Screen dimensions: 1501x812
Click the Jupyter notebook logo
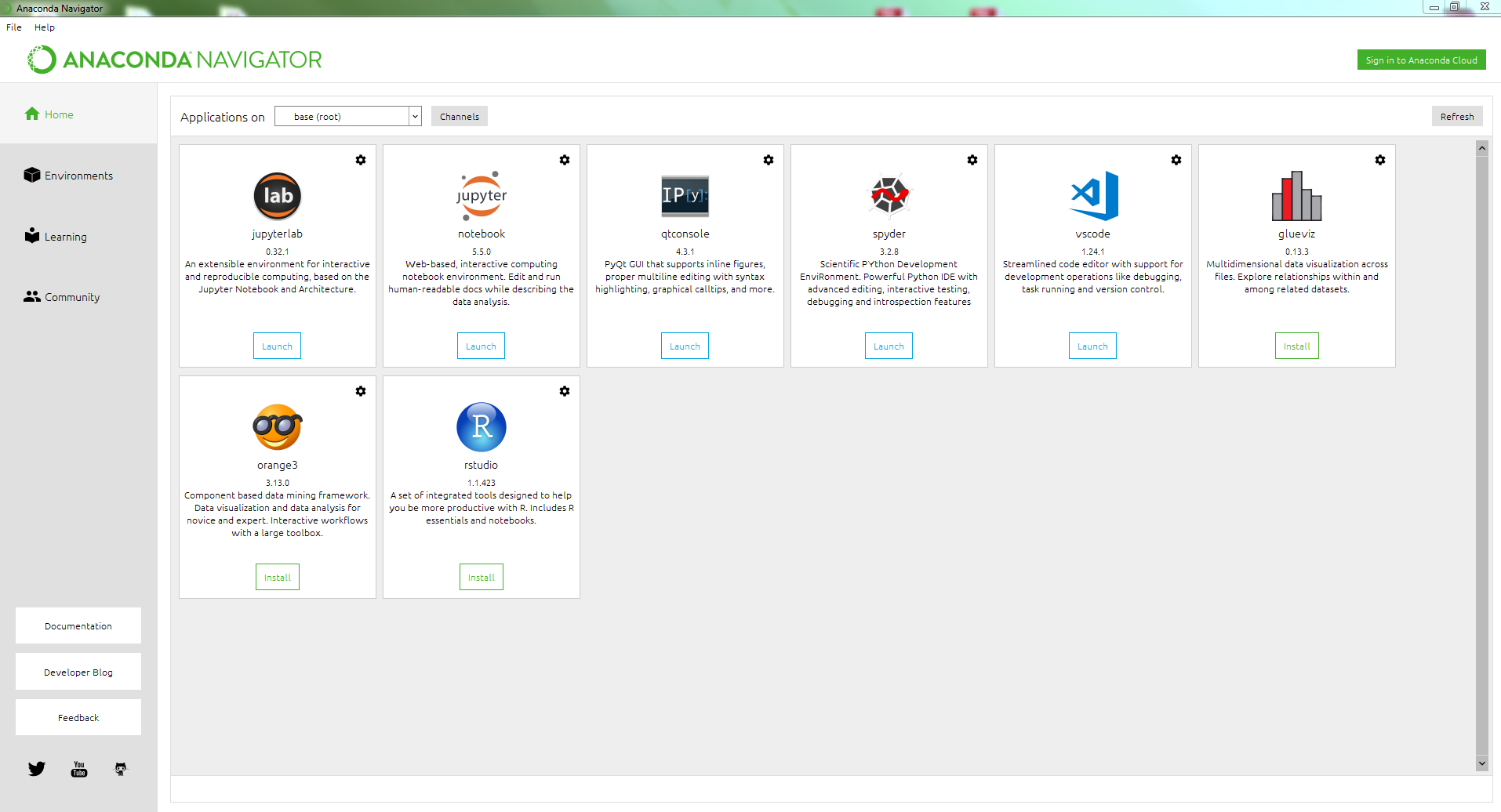point(482,196)
